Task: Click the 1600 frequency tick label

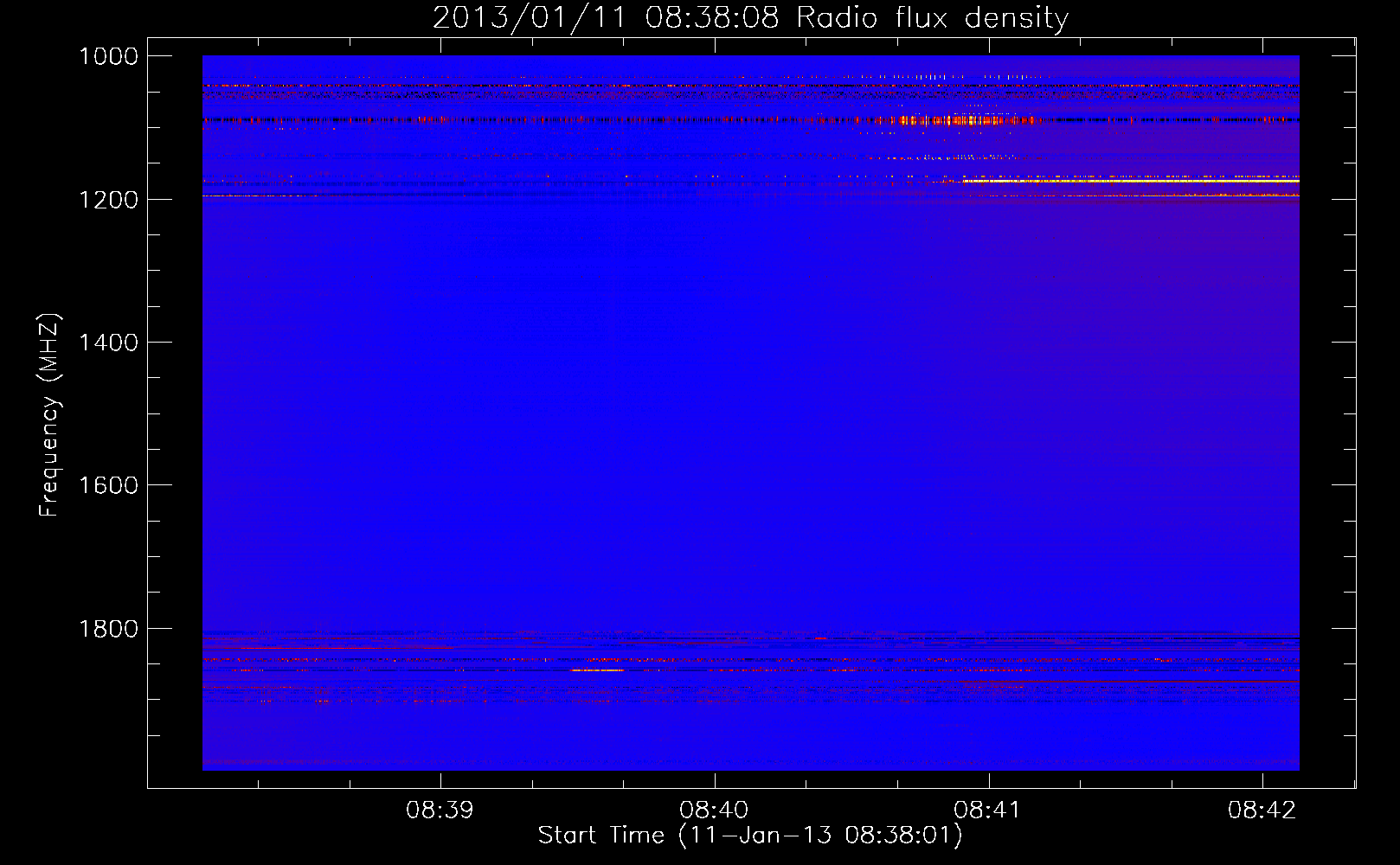Action: [x=108, y=485]
